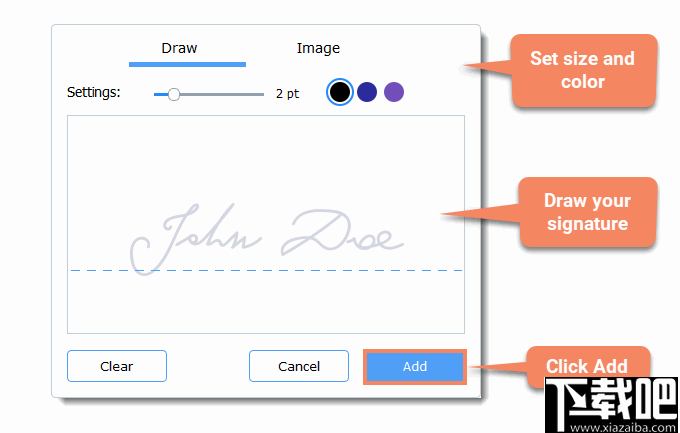Click the pen size slider handle
Screen dimensions: 680x433
coord(174,94)
